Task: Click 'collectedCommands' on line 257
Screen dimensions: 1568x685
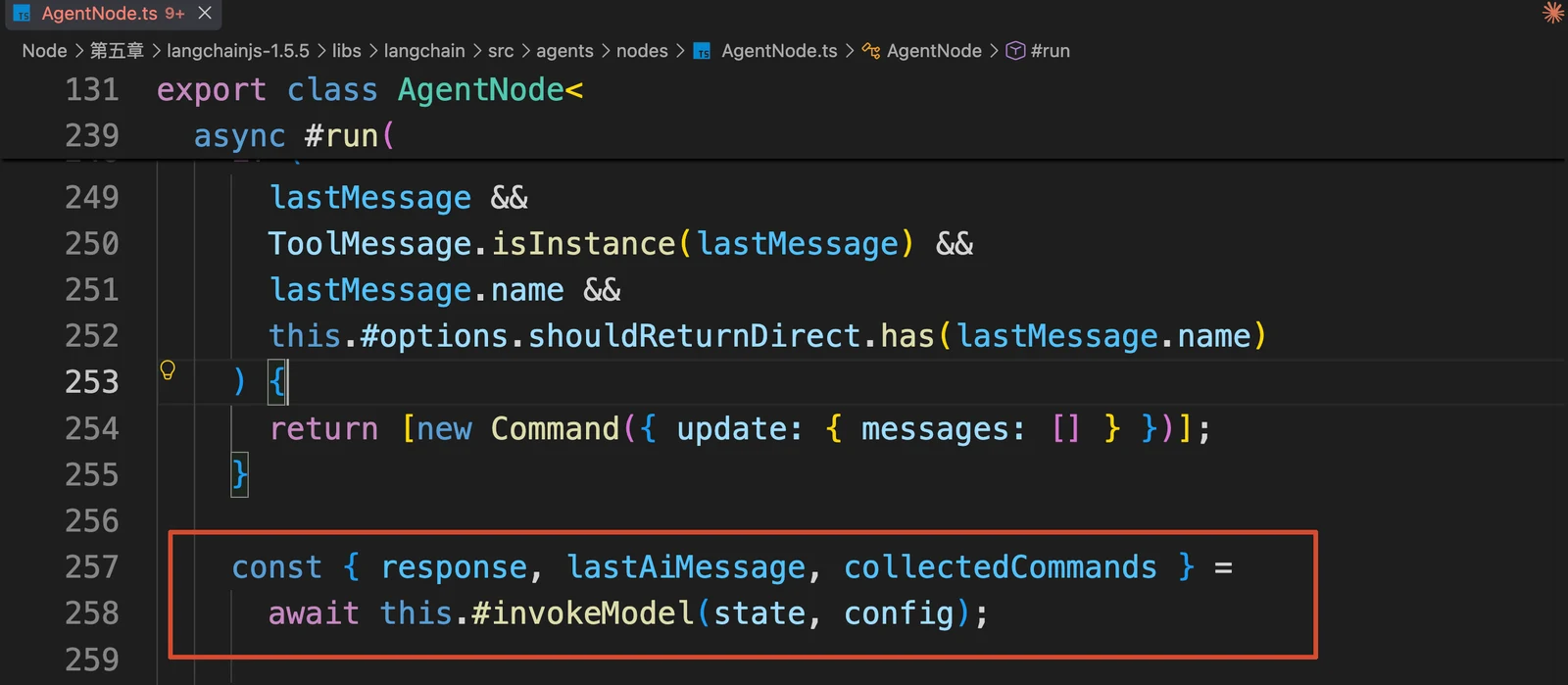Action: tap(1001, 567)
